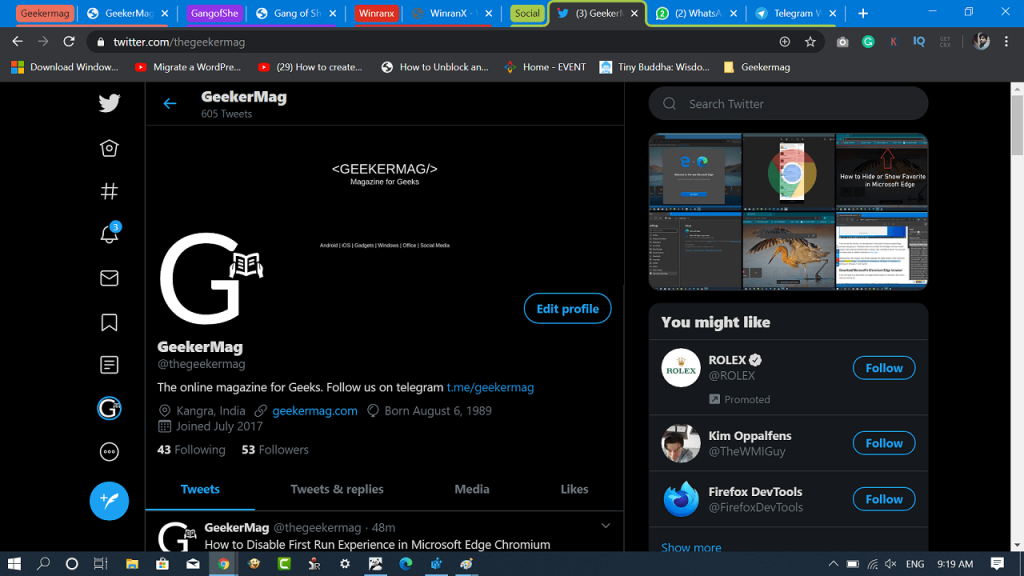Open Profile icon in sidebar
This screenshot has width=1024, height=576.
109,409
